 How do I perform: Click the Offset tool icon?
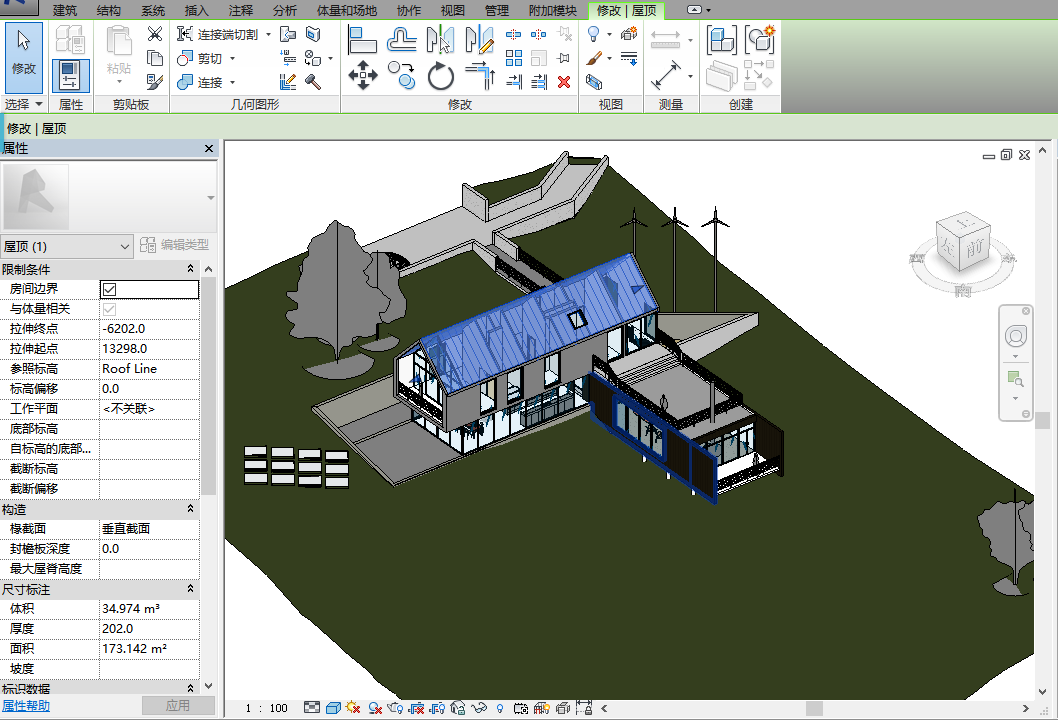tap(402, 40)
